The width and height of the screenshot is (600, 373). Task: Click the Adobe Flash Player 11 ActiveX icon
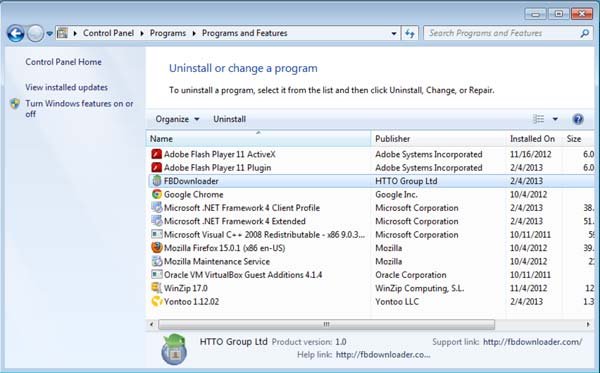point(157,154)
